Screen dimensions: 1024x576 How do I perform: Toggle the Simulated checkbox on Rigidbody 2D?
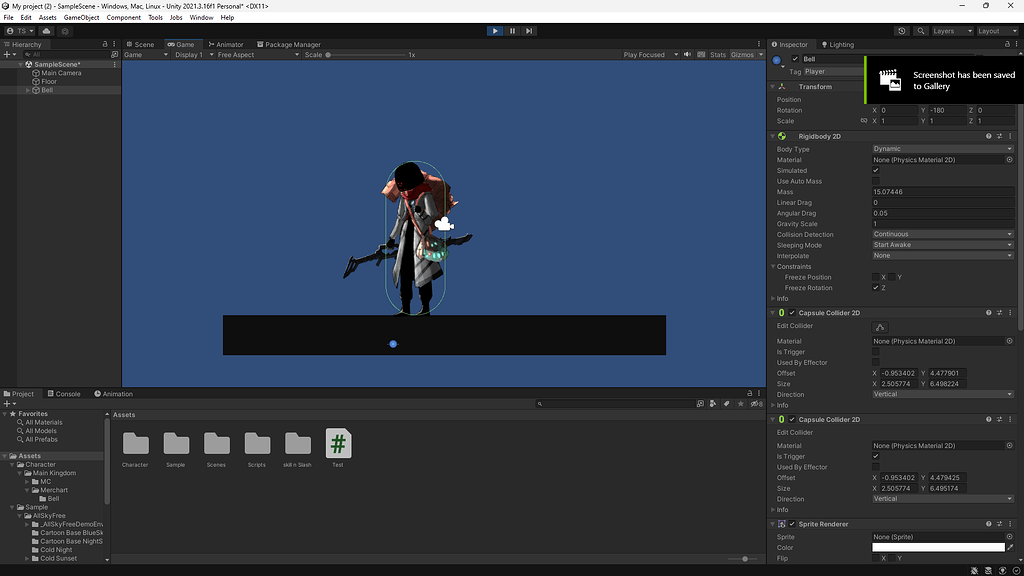(875, 170)
